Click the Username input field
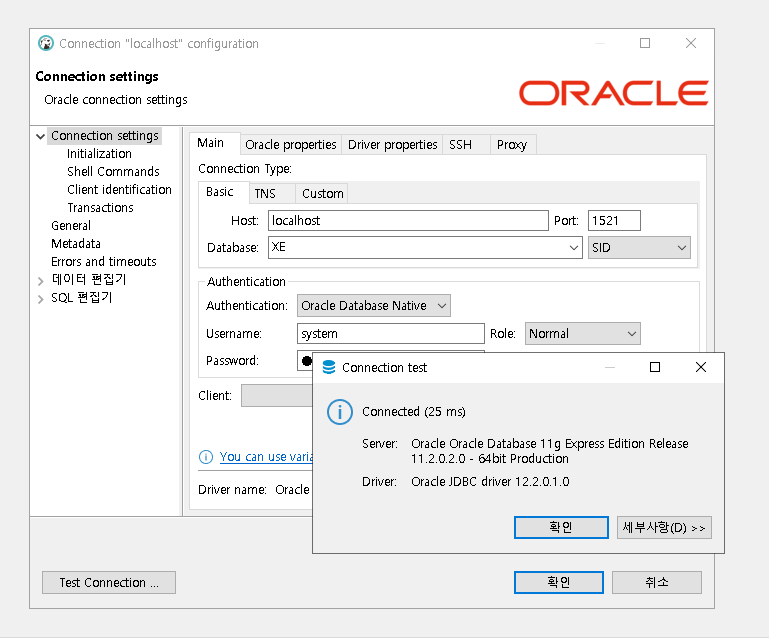 pyautogui.click(x=390, y=333)
